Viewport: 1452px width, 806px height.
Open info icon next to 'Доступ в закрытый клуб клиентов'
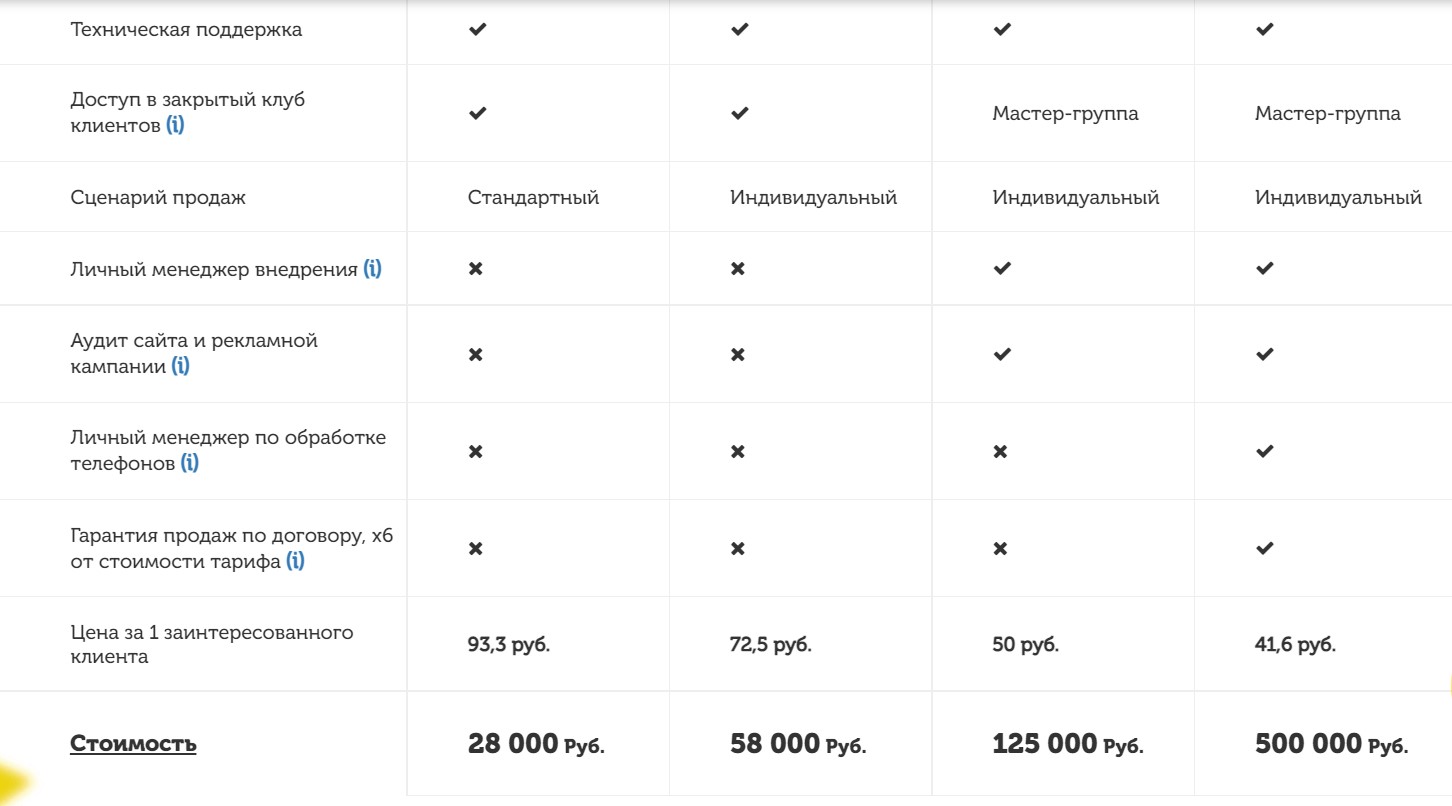click(175, 125)
